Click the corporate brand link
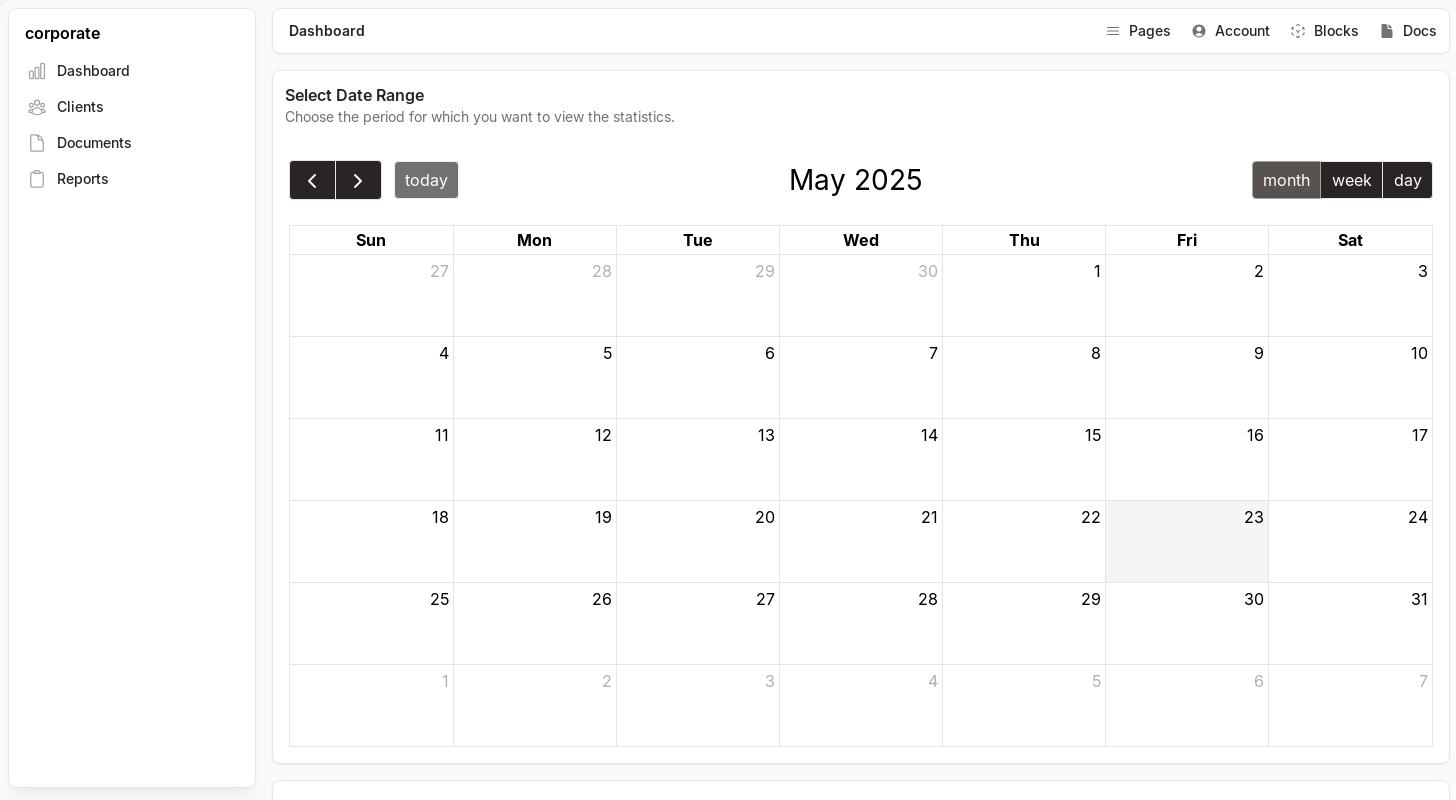The width and height of the screenshot is (1456, 800). pyautogui.click(x=62, y=33)
